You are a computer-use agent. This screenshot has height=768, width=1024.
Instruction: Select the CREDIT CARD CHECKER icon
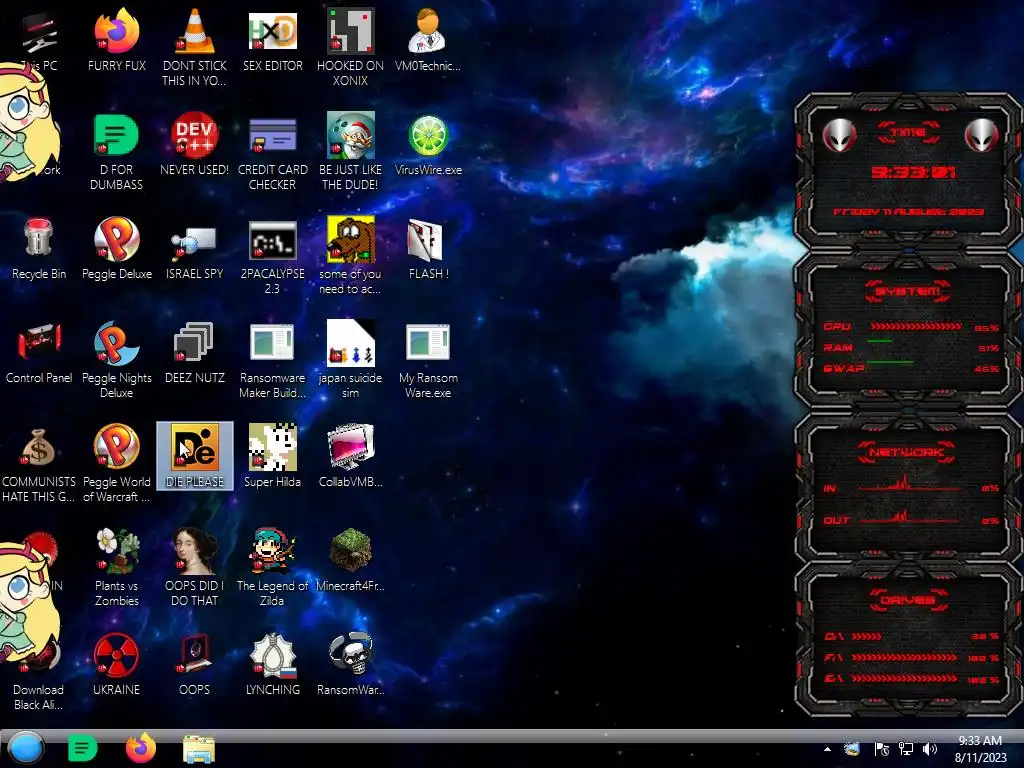[x=272, y=135]
